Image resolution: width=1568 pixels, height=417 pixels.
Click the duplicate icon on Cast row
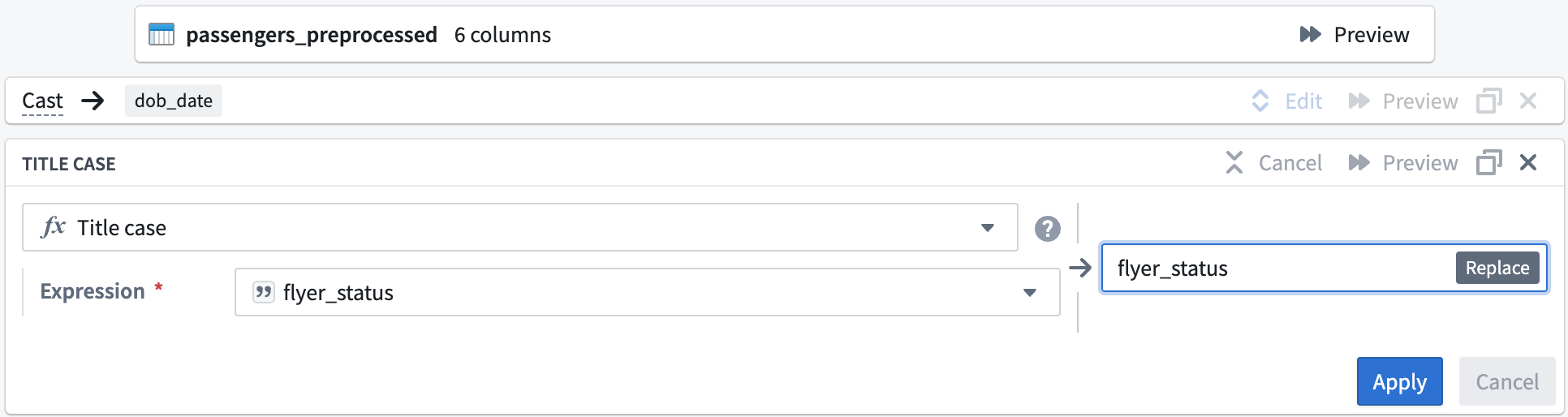click(1488, 101)
